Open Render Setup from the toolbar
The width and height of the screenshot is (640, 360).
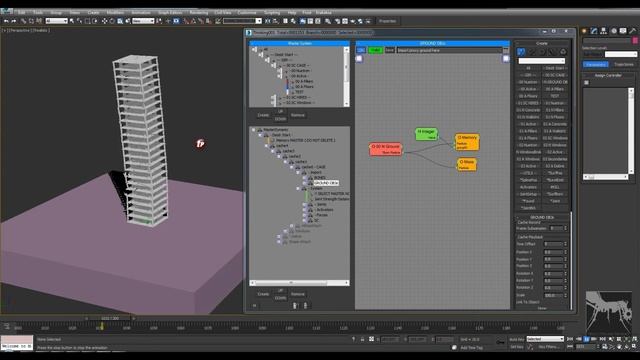coord(338,21)
